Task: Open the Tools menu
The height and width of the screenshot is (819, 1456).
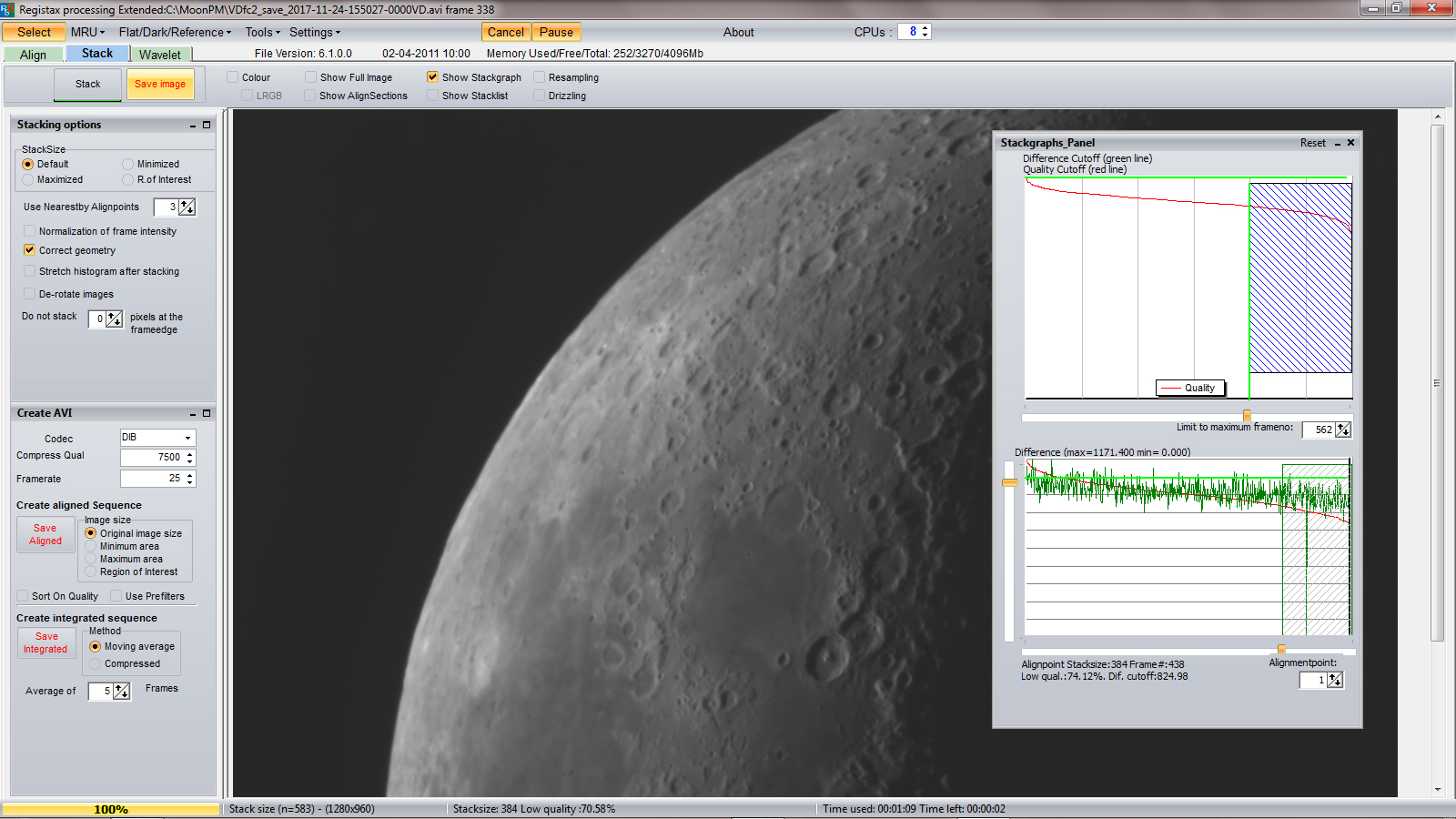Action: point(263,32)
